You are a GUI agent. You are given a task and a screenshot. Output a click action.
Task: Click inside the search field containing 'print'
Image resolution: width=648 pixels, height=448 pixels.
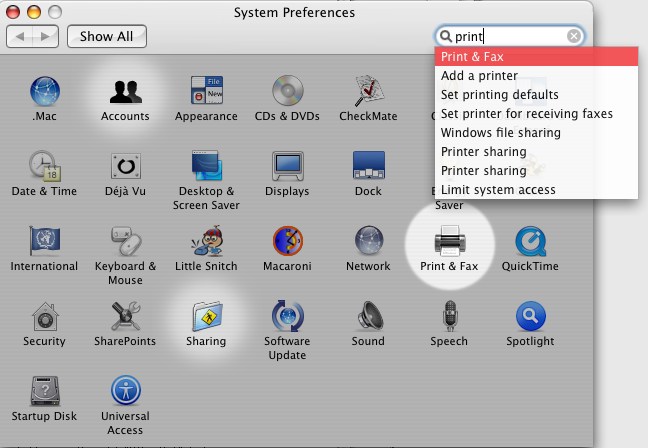click(510, 36)
